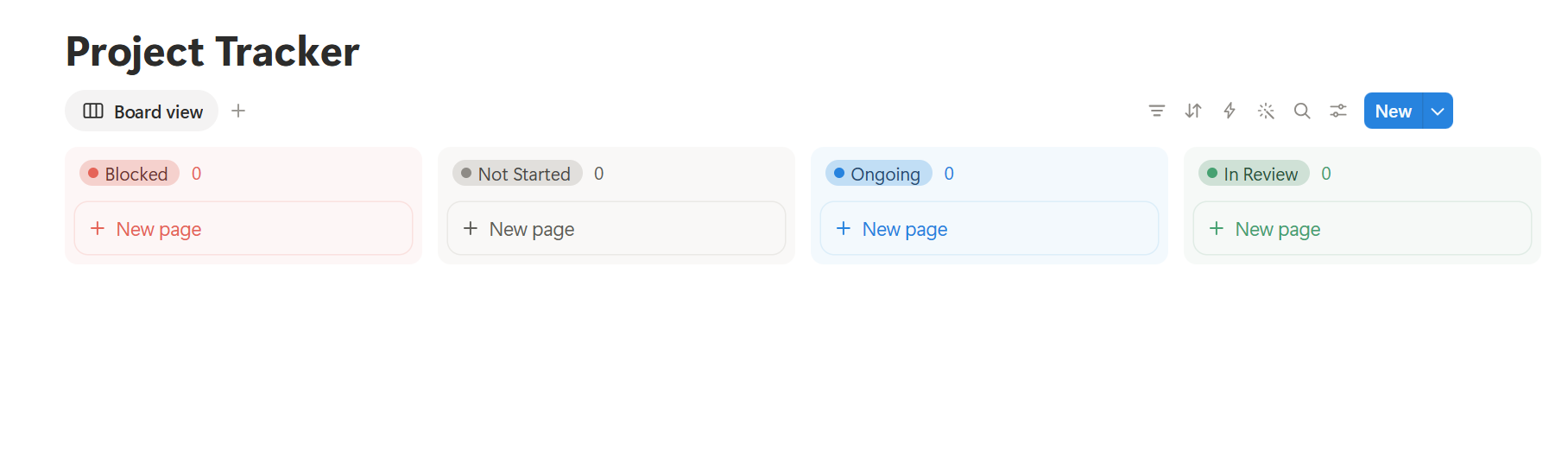Add New page under In Review
Viewport: 1568px width, 464px height.
1363,228
